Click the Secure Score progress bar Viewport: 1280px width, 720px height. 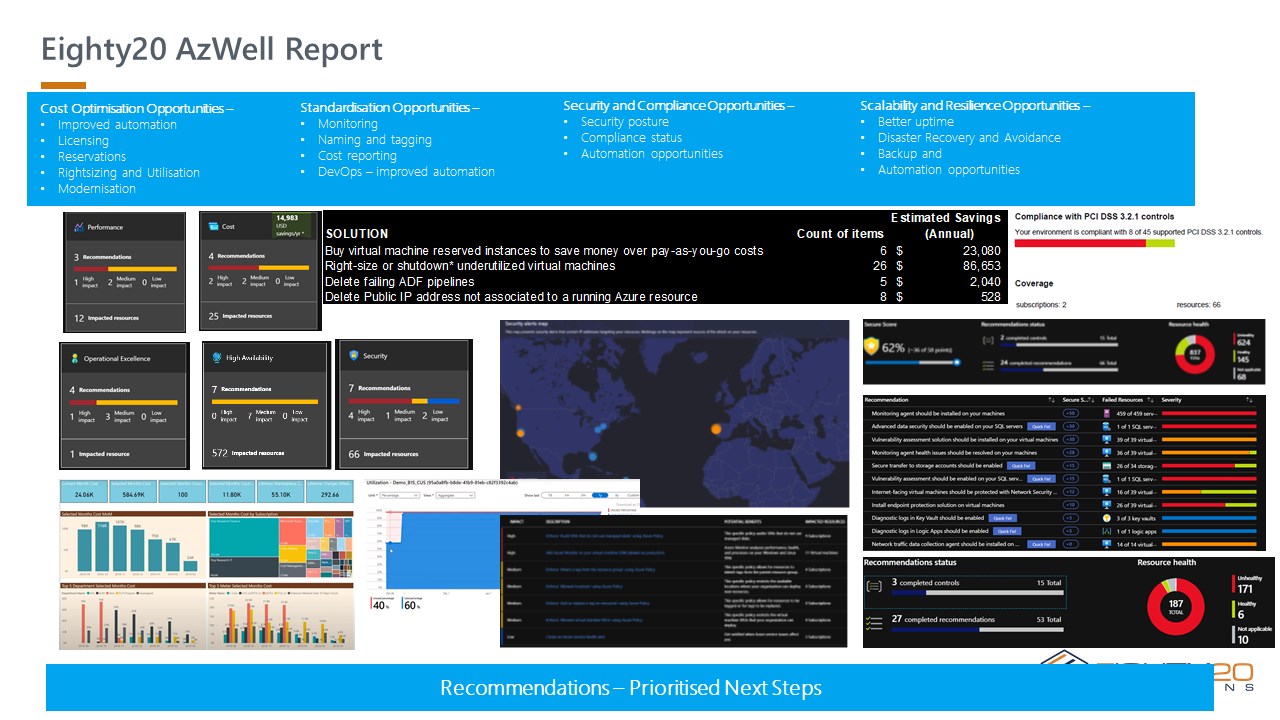[913, 362]
